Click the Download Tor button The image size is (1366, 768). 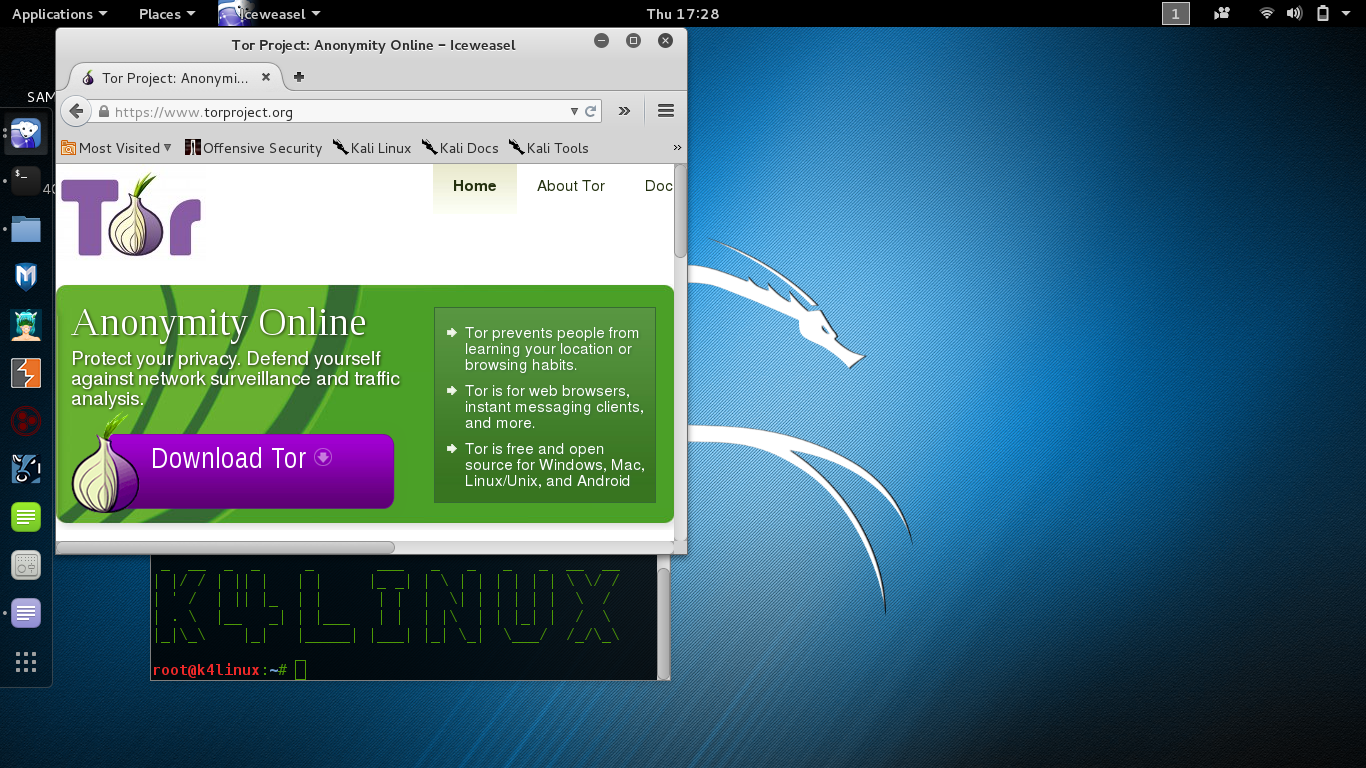coord(252,471)
